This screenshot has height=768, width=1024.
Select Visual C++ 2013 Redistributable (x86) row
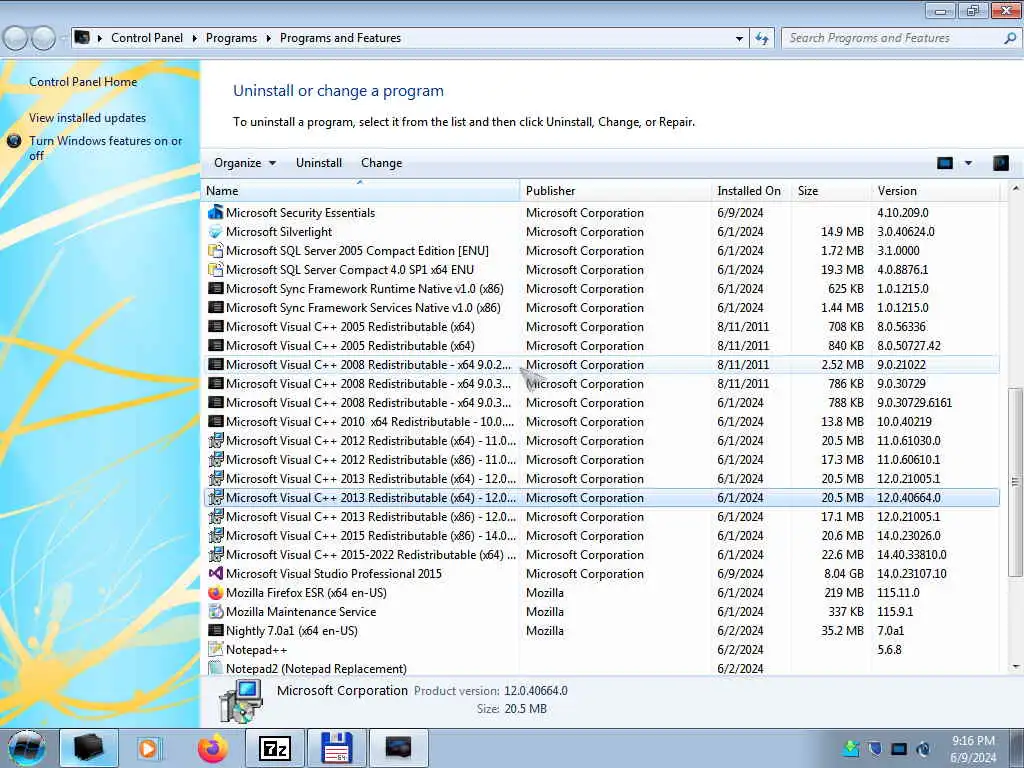pos(601,517)
